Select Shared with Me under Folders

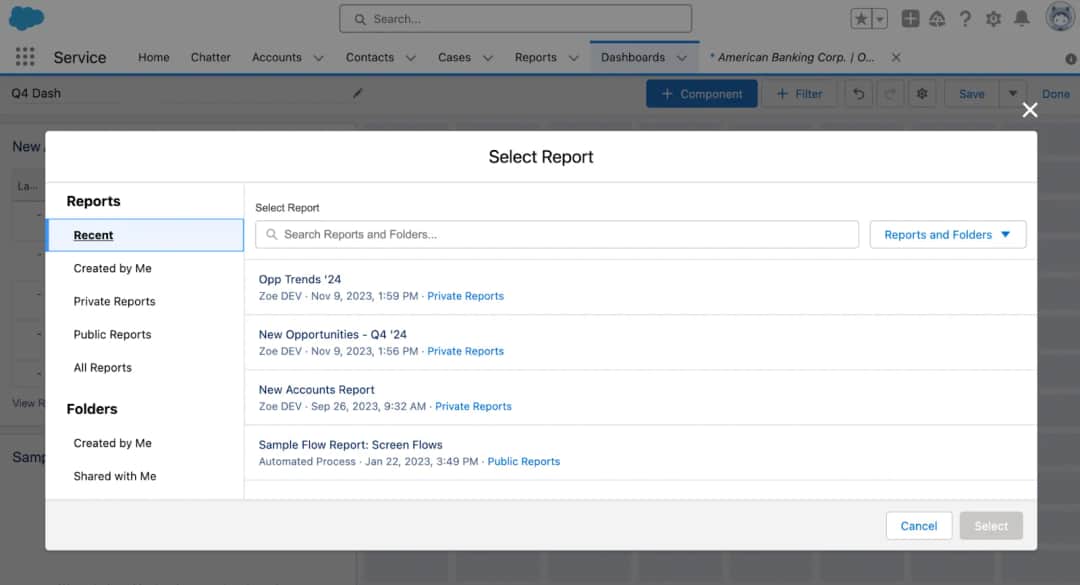pos(145,476)
